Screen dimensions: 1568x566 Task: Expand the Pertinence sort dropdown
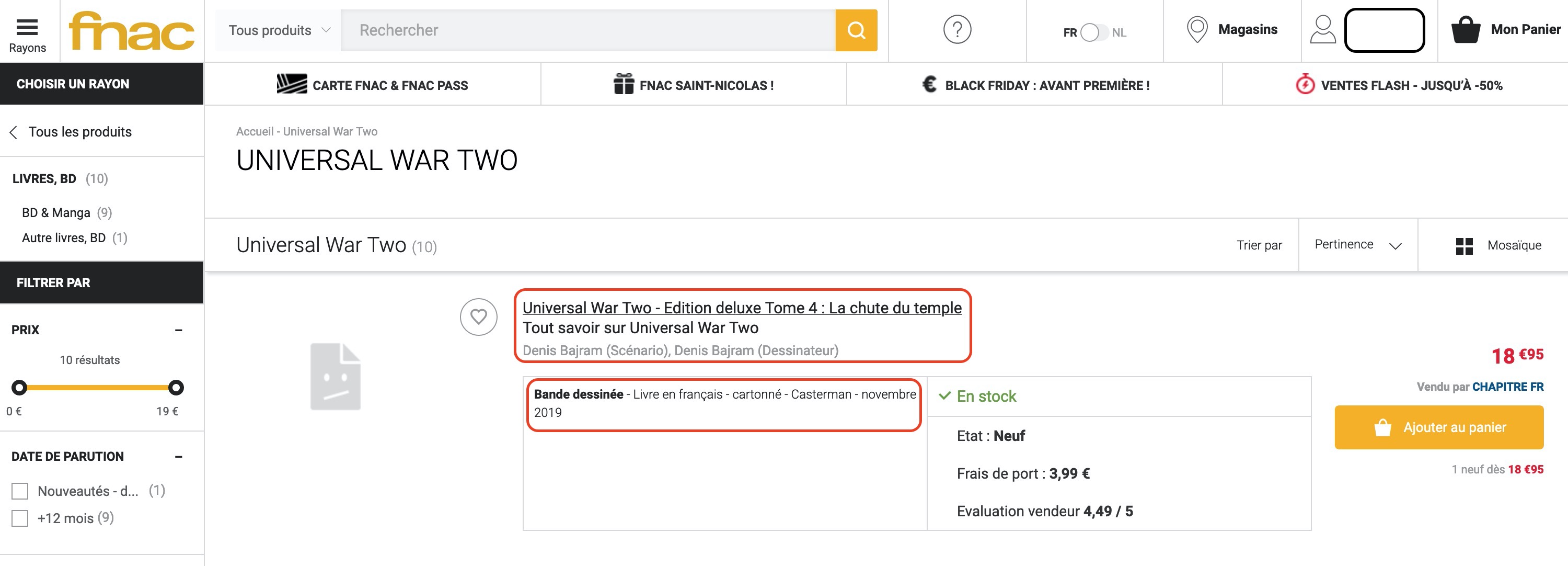pos(1357,245)
